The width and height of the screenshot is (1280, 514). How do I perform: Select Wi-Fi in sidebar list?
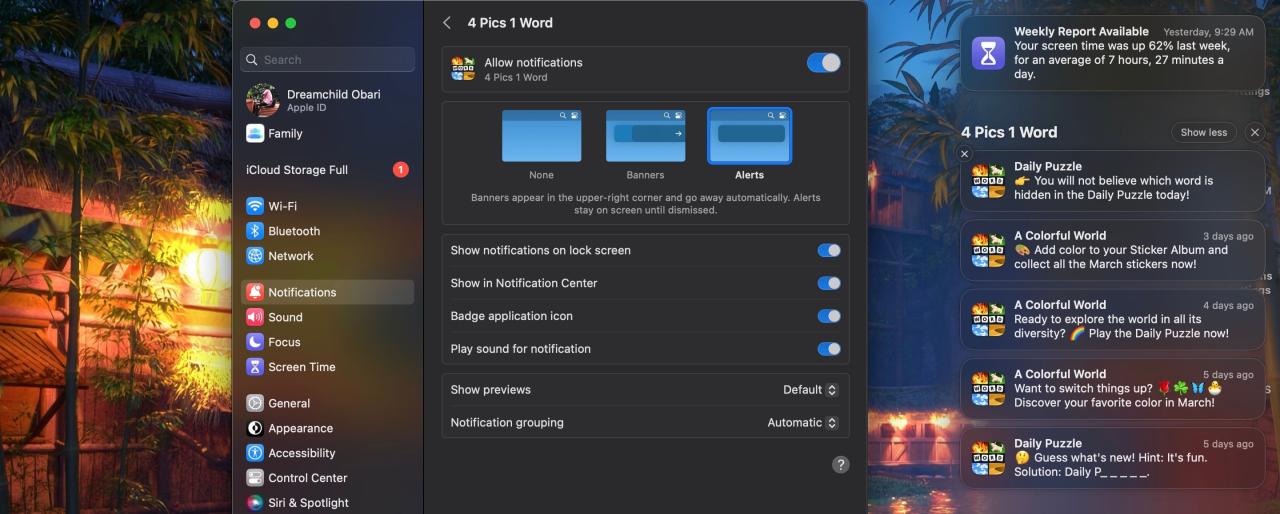(327, 206)
